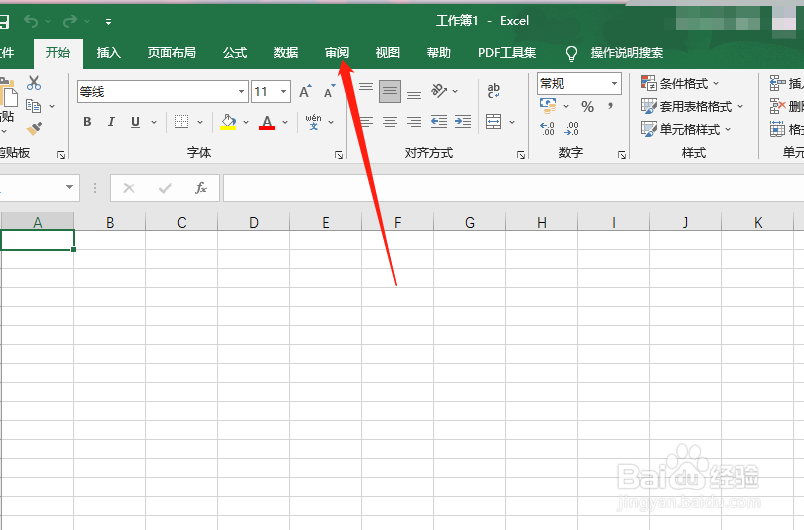Switch to 审阅 ribbon tab
This screenshot has width=804, height=530.
tap(337, 52)
